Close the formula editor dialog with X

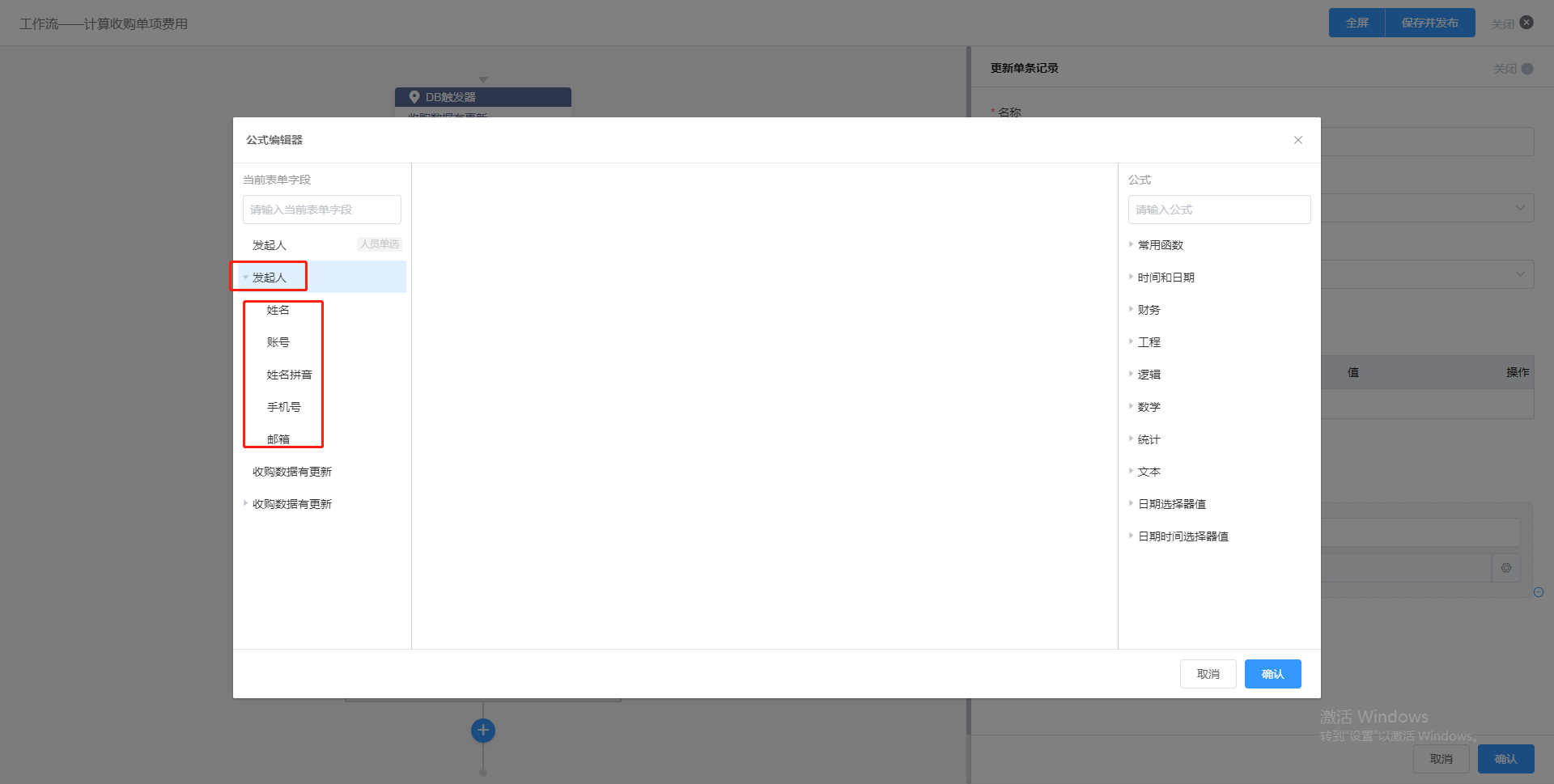1297,140
